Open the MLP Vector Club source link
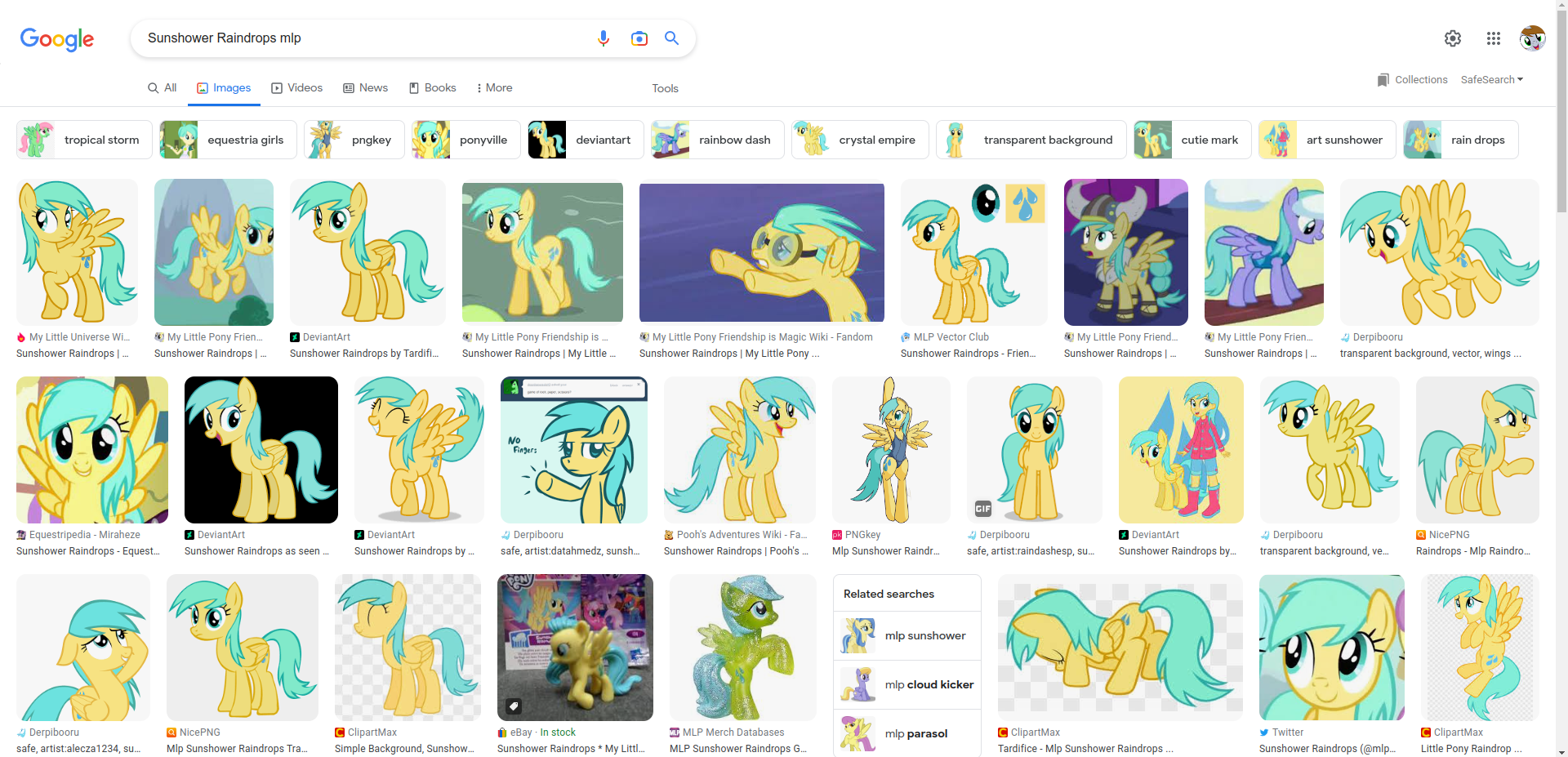The image size is (1568, 757). click(x=951, y=337)
